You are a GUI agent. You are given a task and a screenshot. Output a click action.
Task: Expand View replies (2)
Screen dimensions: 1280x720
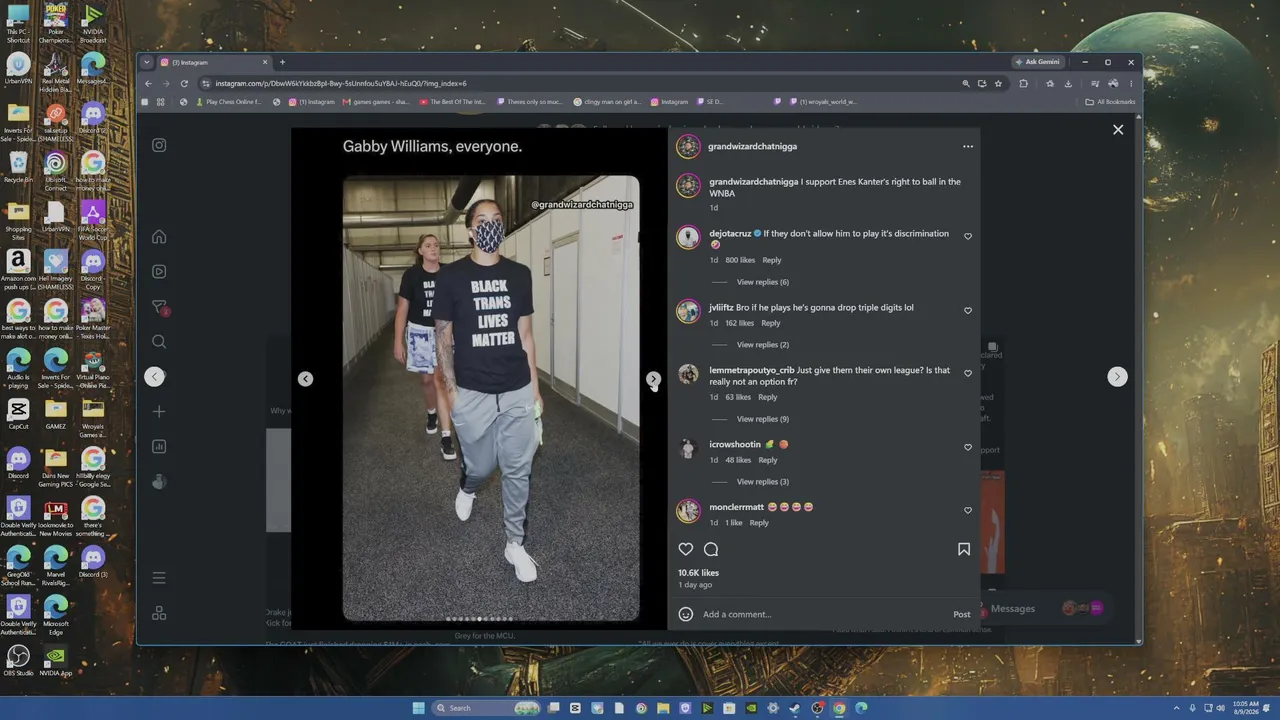coord(763,345)
